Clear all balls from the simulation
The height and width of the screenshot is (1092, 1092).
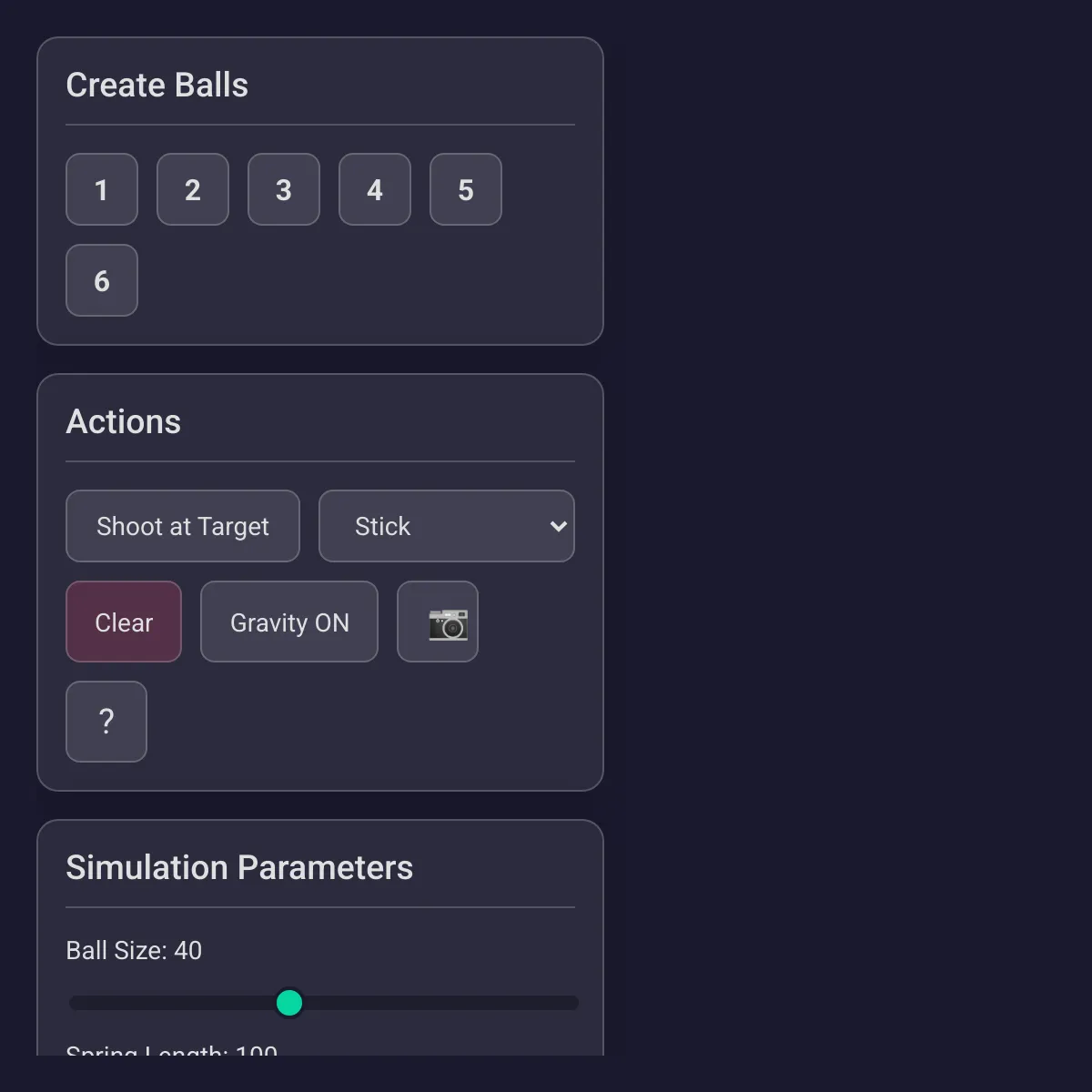(x=124, y=622)
